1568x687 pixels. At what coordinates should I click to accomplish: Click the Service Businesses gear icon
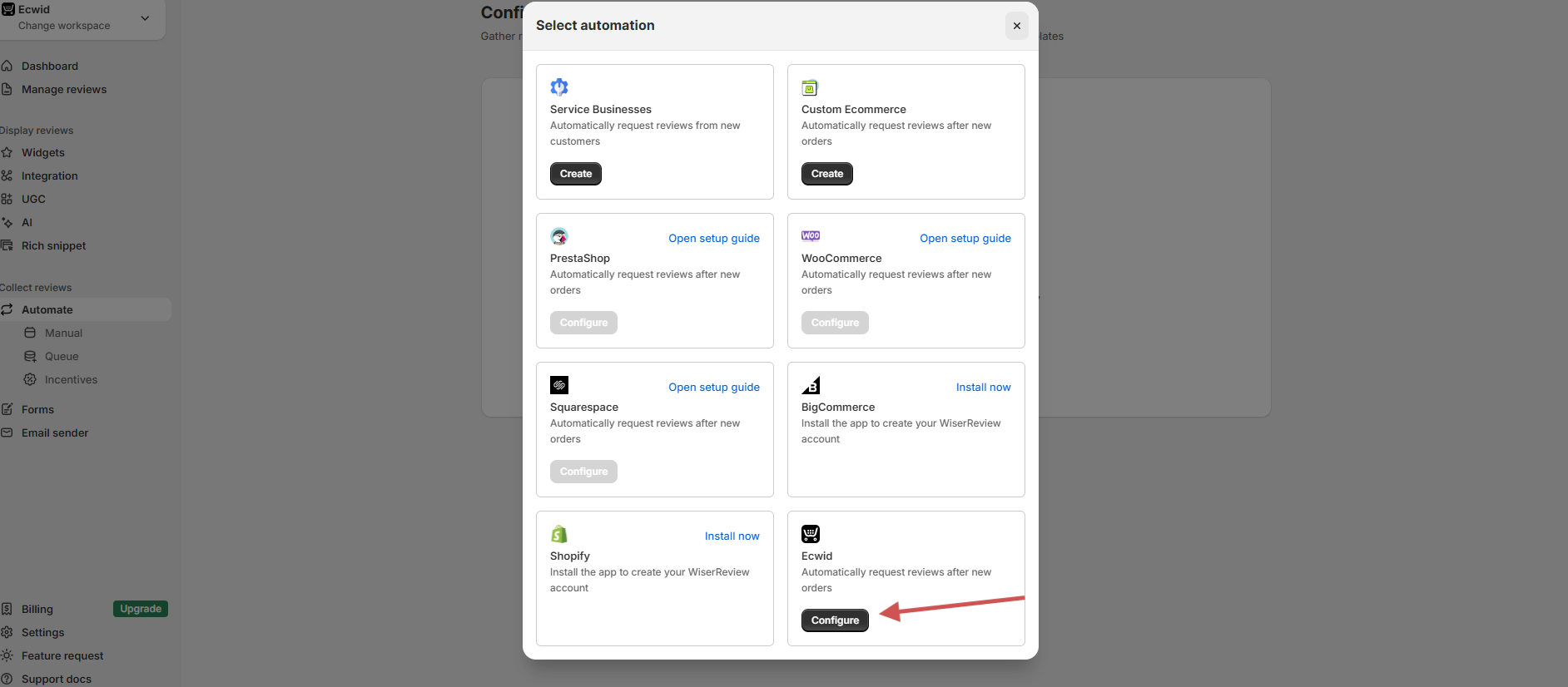point(559,87)
